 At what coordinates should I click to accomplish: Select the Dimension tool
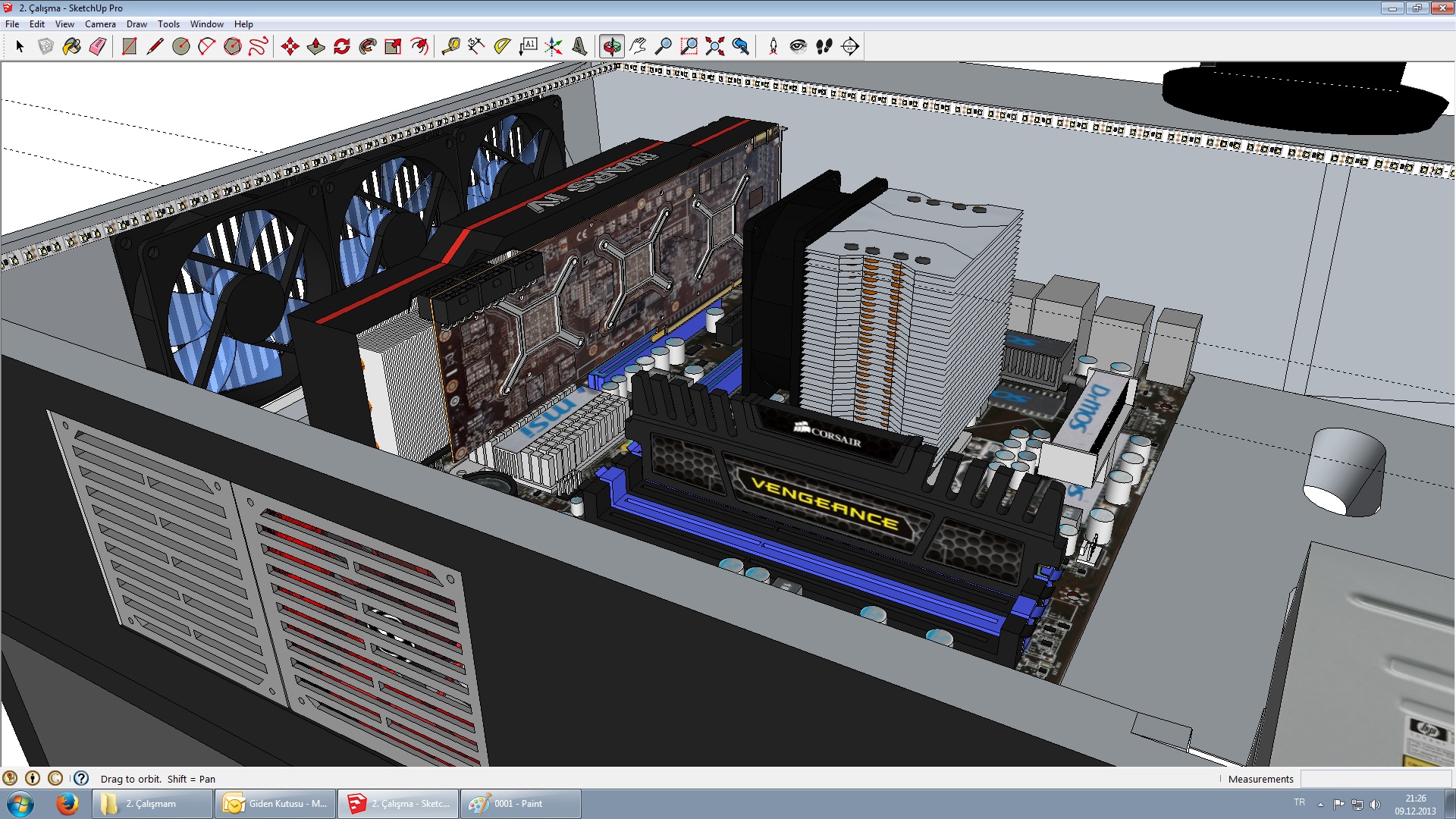(x=477, y=46)
